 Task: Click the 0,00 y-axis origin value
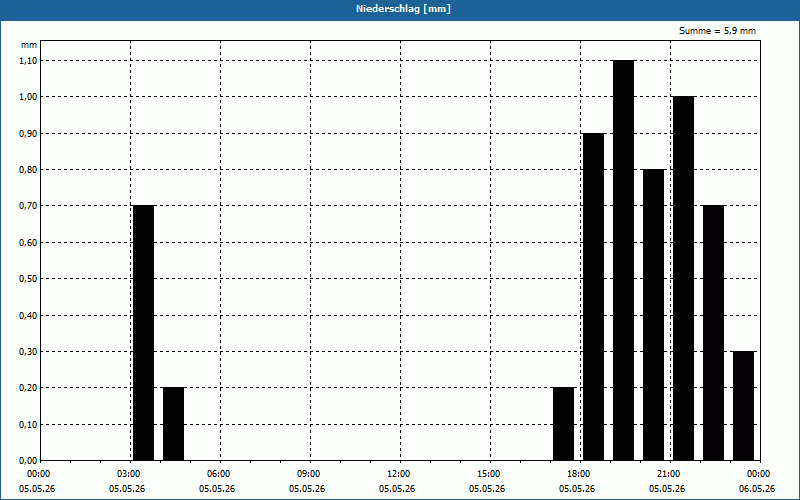[28, 461]
